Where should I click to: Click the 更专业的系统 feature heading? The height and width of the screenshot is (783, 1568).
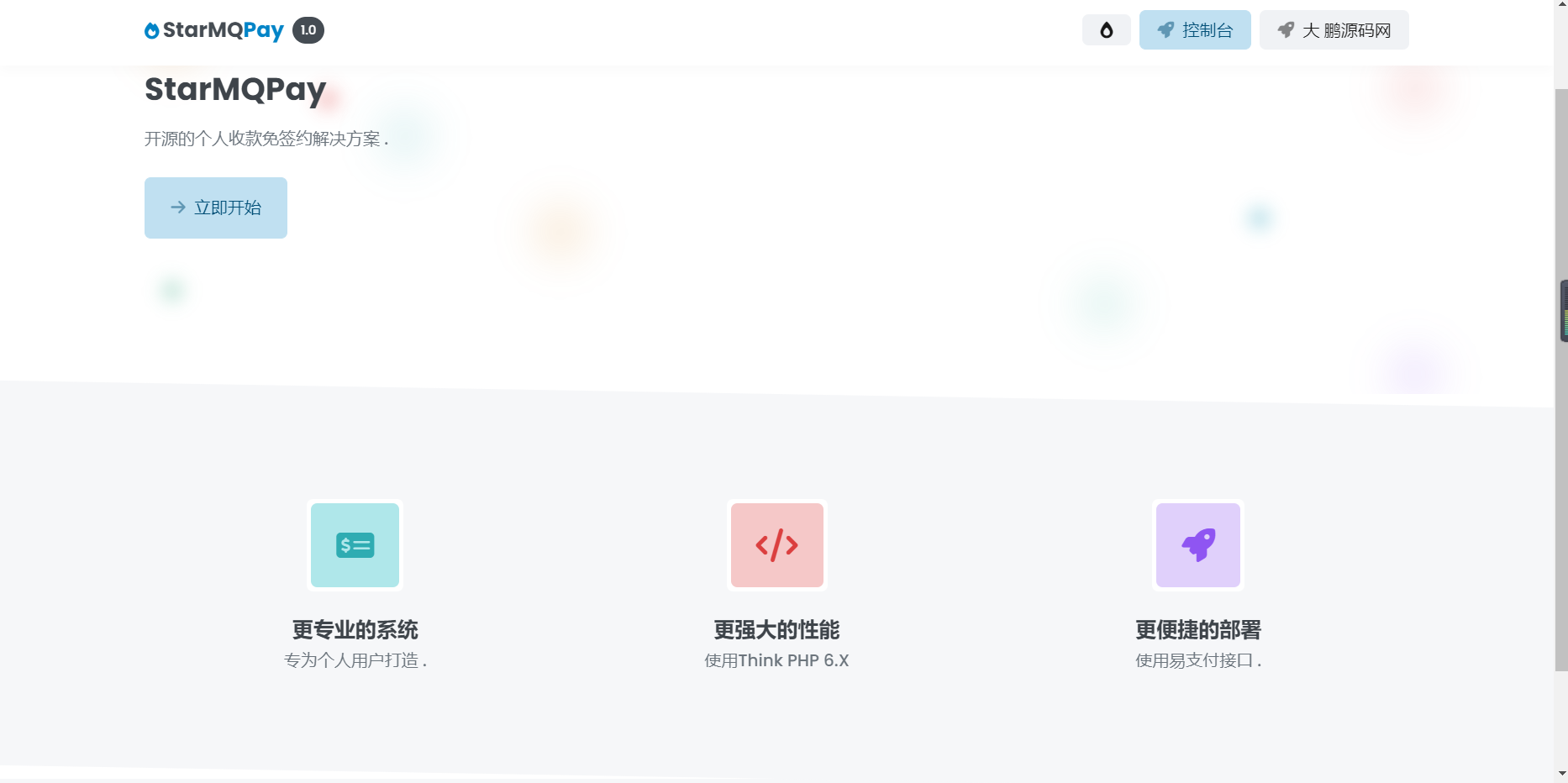click(x=355, y=630)
